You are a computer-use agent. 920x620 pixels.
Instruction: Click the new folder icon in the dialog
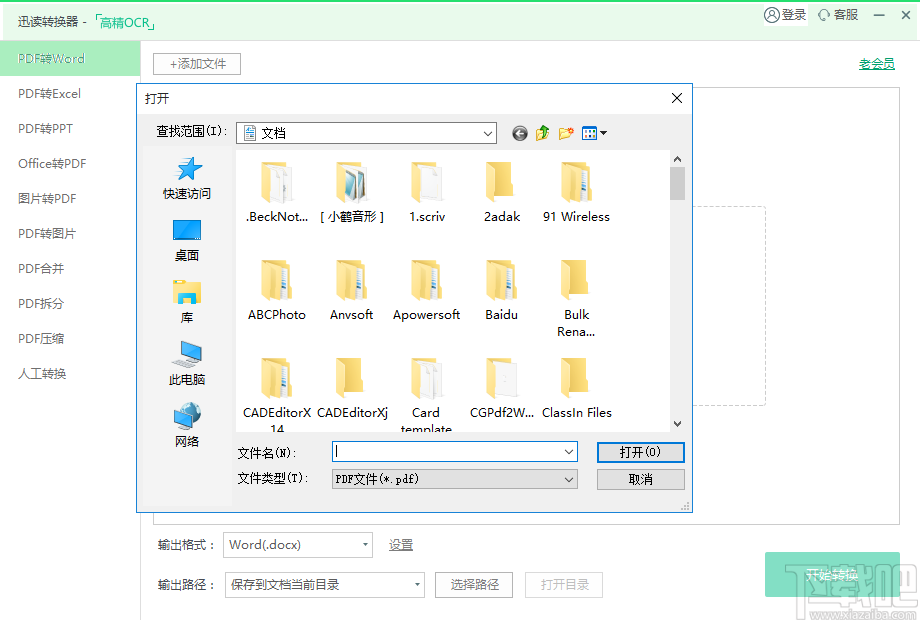[565, 132]
